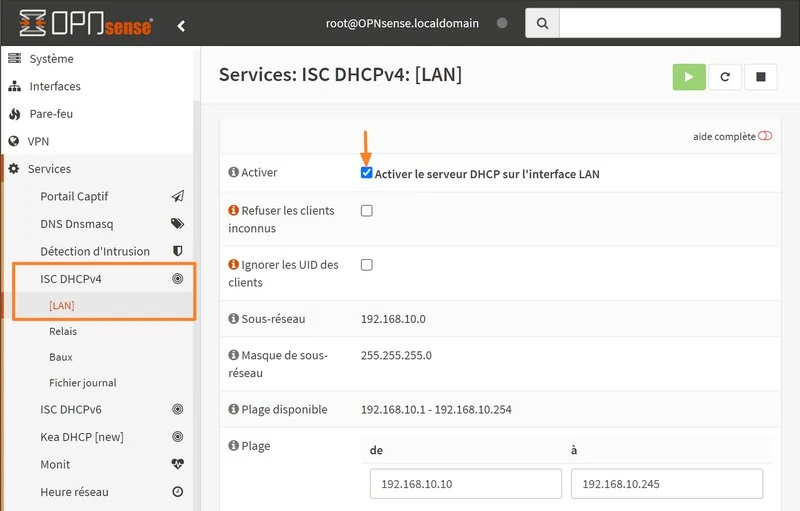Enable Refuser les clients inconnus checkbox
800x511 pixels.
tap(366, 211)
